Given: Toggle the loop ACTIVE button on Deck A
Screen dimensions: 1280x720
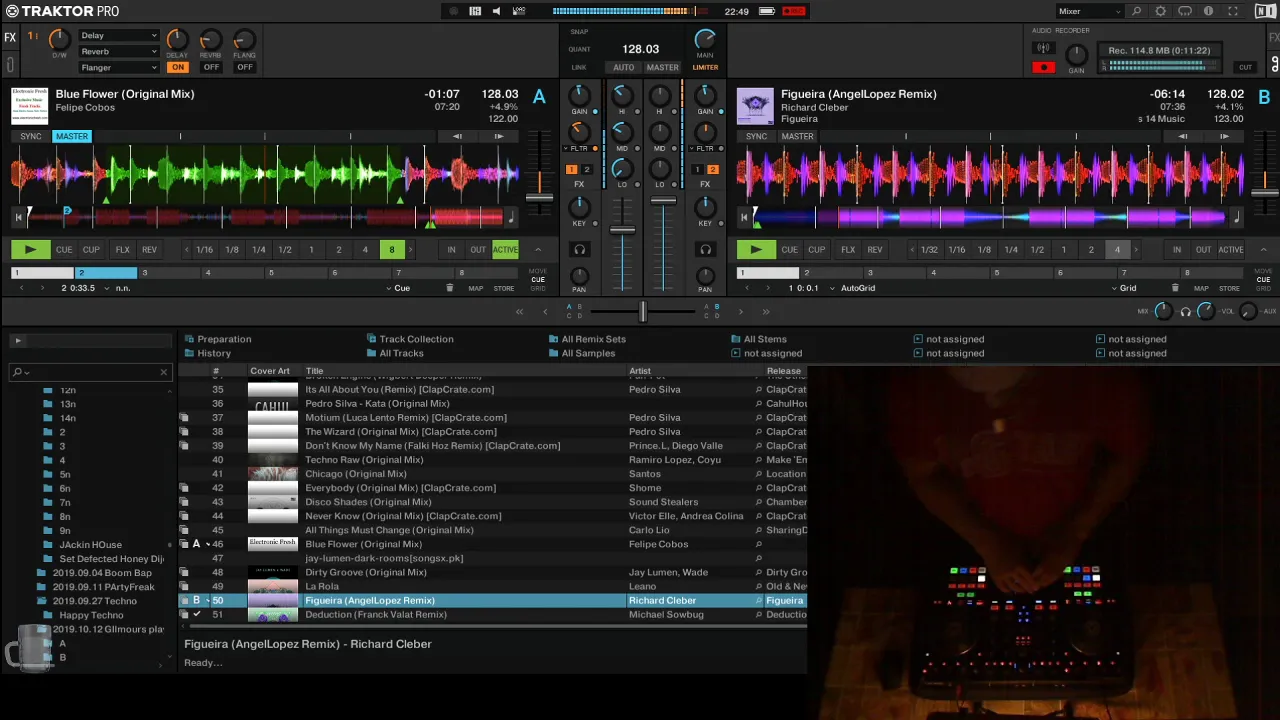Looking at the screenshot, I should 505,250.
